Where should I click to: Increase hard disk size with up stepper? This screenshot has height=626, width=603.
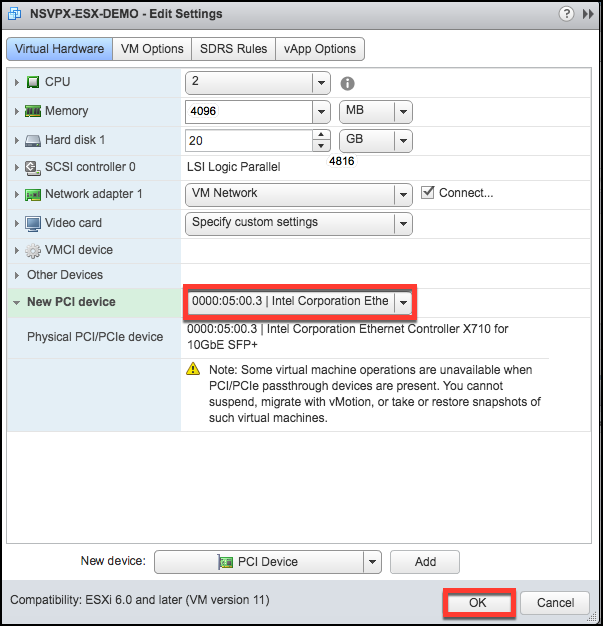[321, 136]
